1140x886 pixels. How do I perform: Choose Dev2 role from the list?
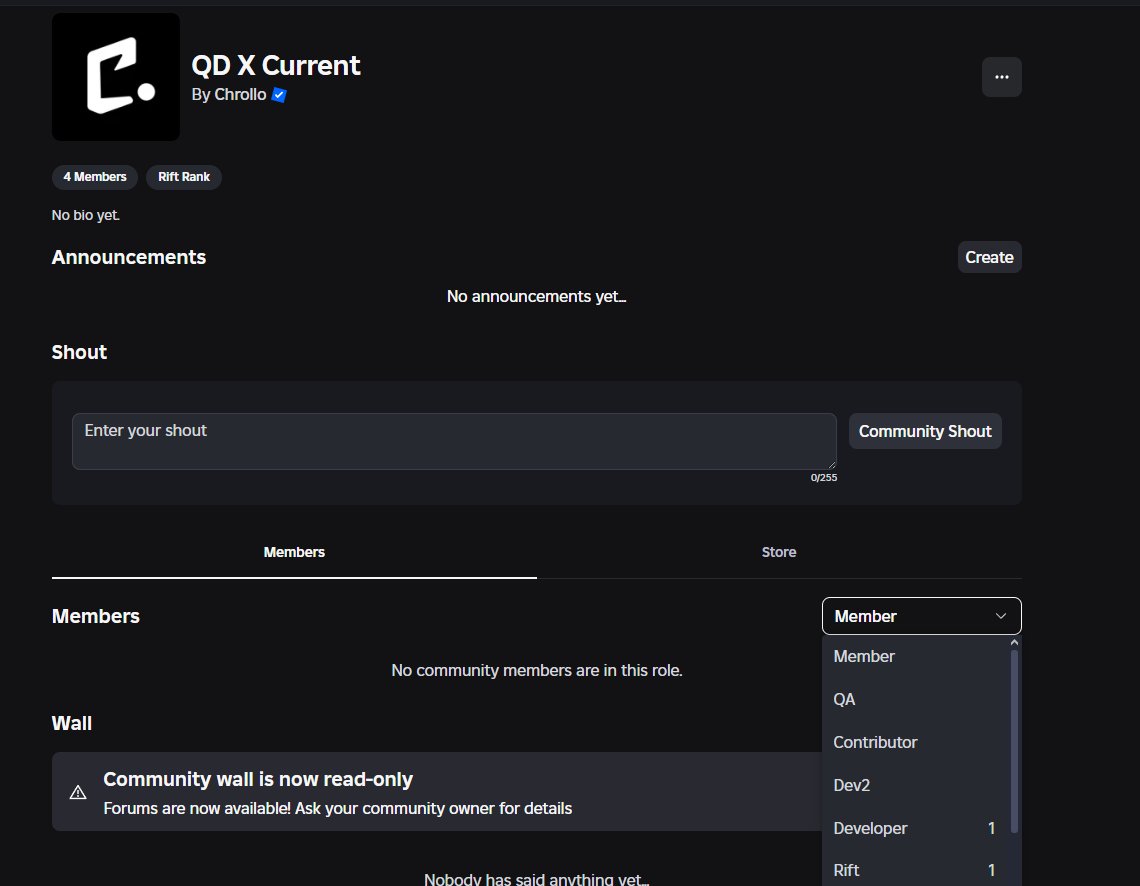(x=916, y=785)
